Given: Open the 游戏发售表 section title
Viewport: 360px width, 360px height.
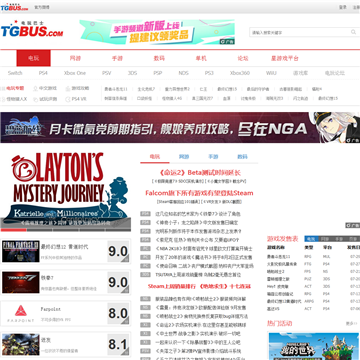Looking at the screenshot, I should pos(283,239).
